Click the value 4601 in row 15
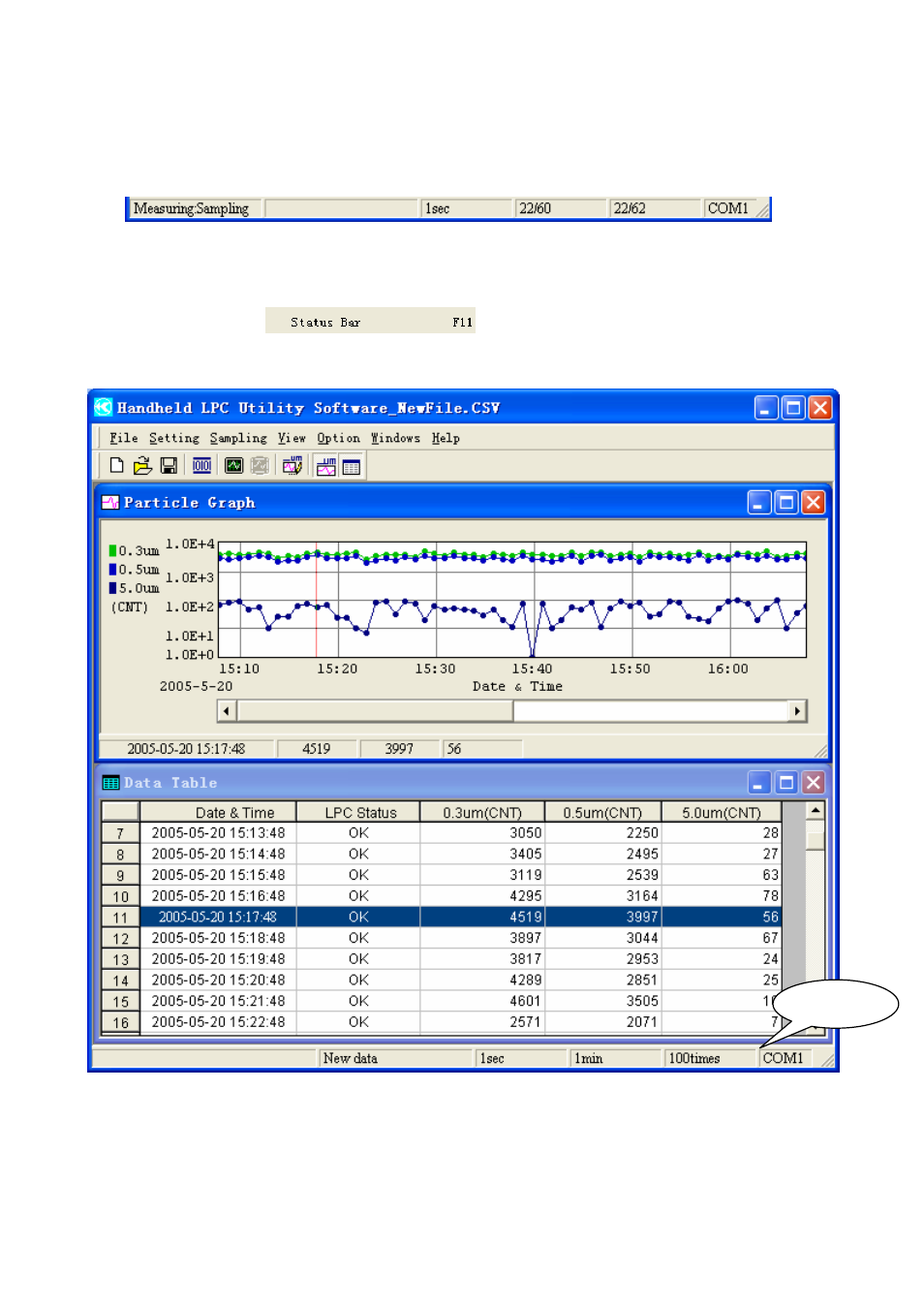This screenshot has height=1308, width=924. coord(481,1001)
